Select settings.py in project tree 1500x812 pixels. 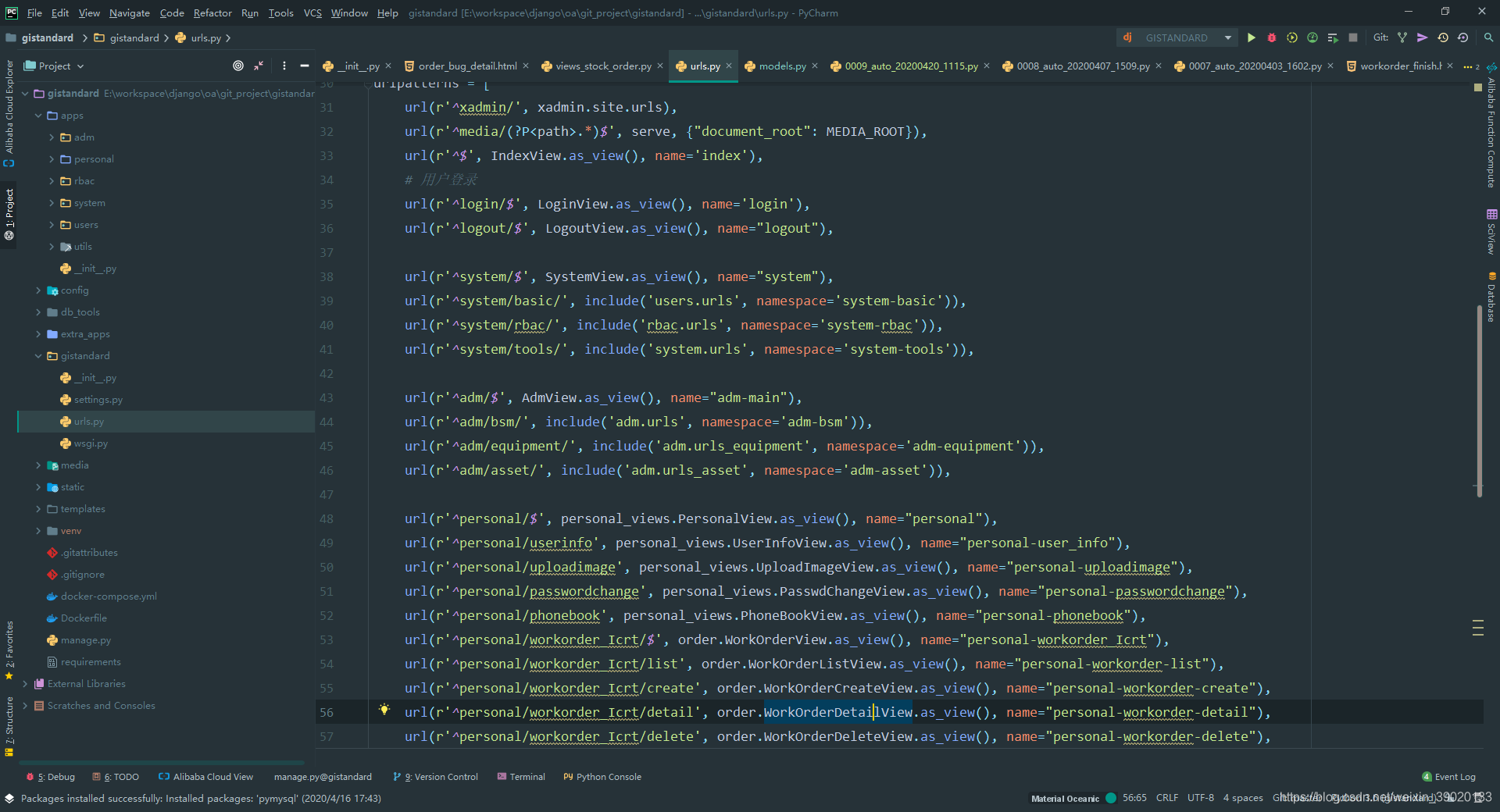98,400
